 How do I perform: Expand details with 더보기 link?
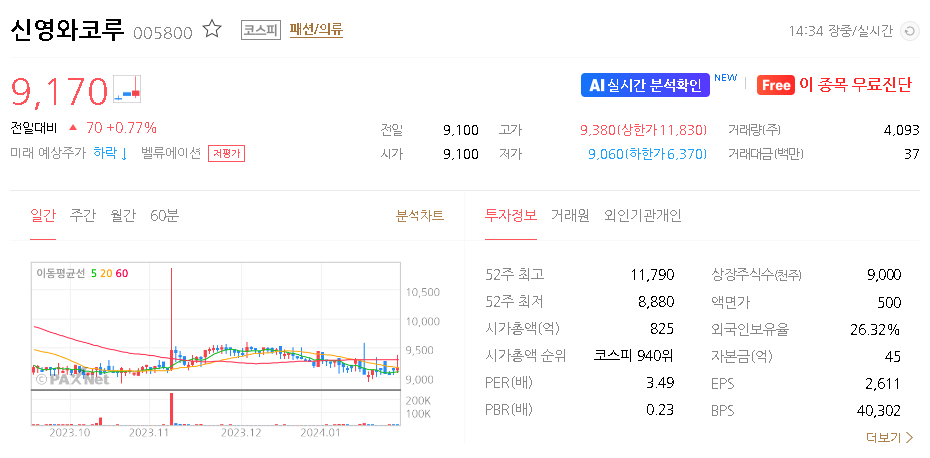(890, 438)
